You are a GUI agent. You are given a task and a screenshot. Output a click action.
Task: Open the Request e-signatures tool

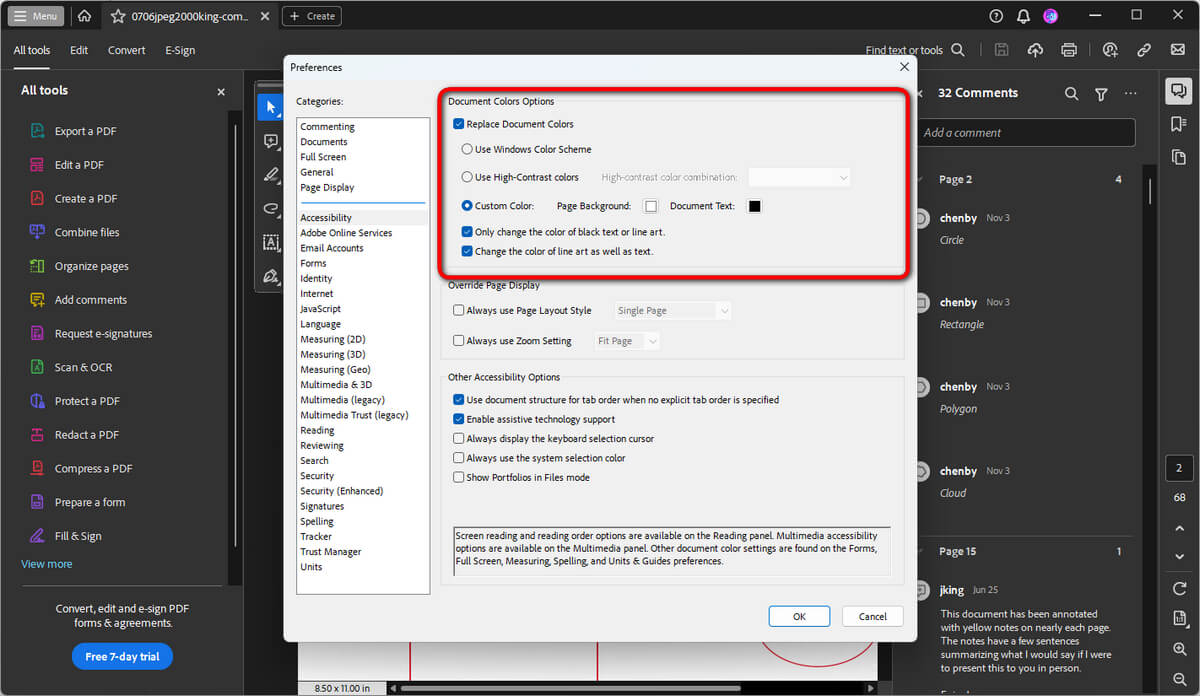coord(104,333)
